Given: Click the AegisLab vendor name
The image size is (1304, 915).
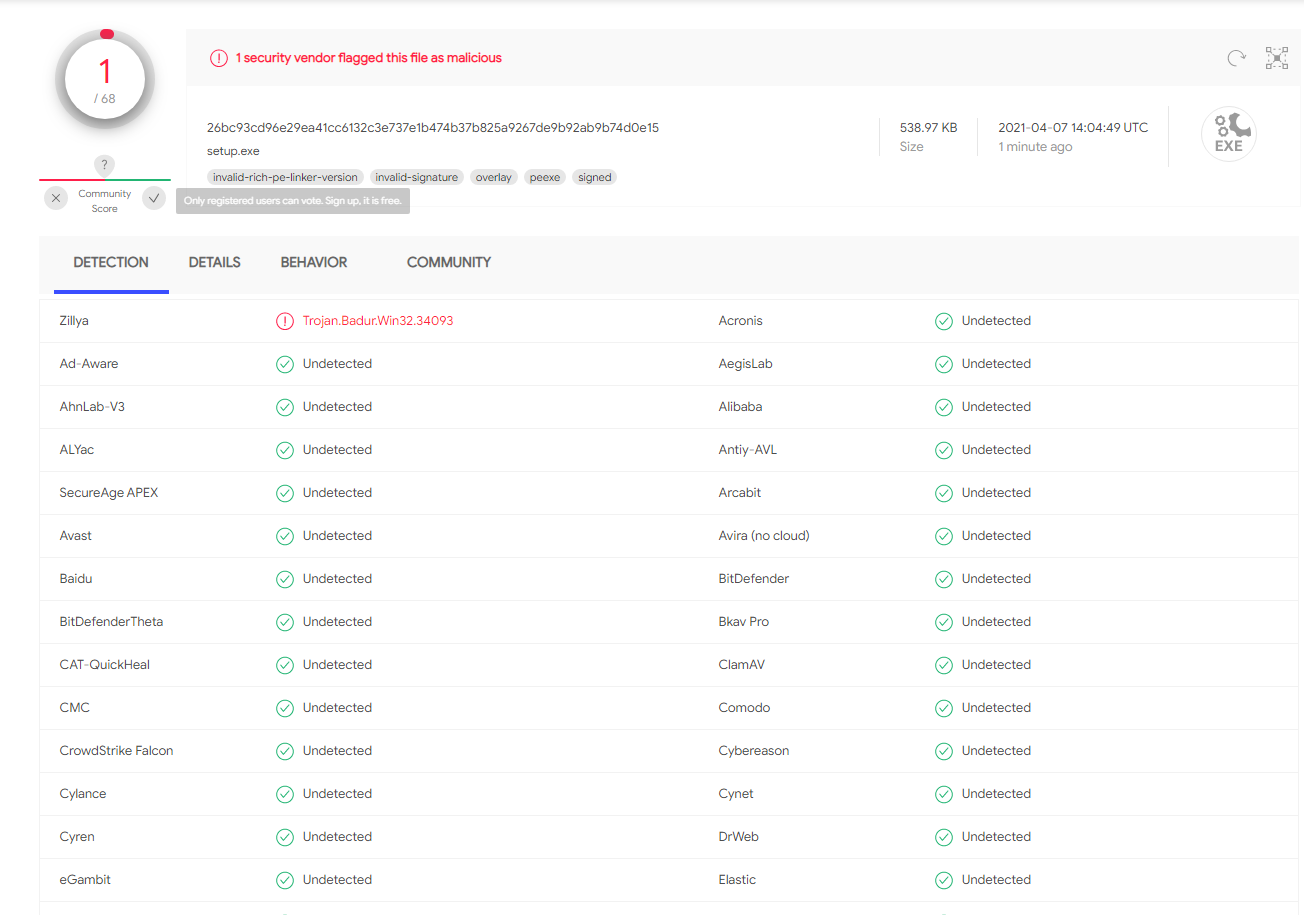Looking at the screenshot, I should (746, 364).
